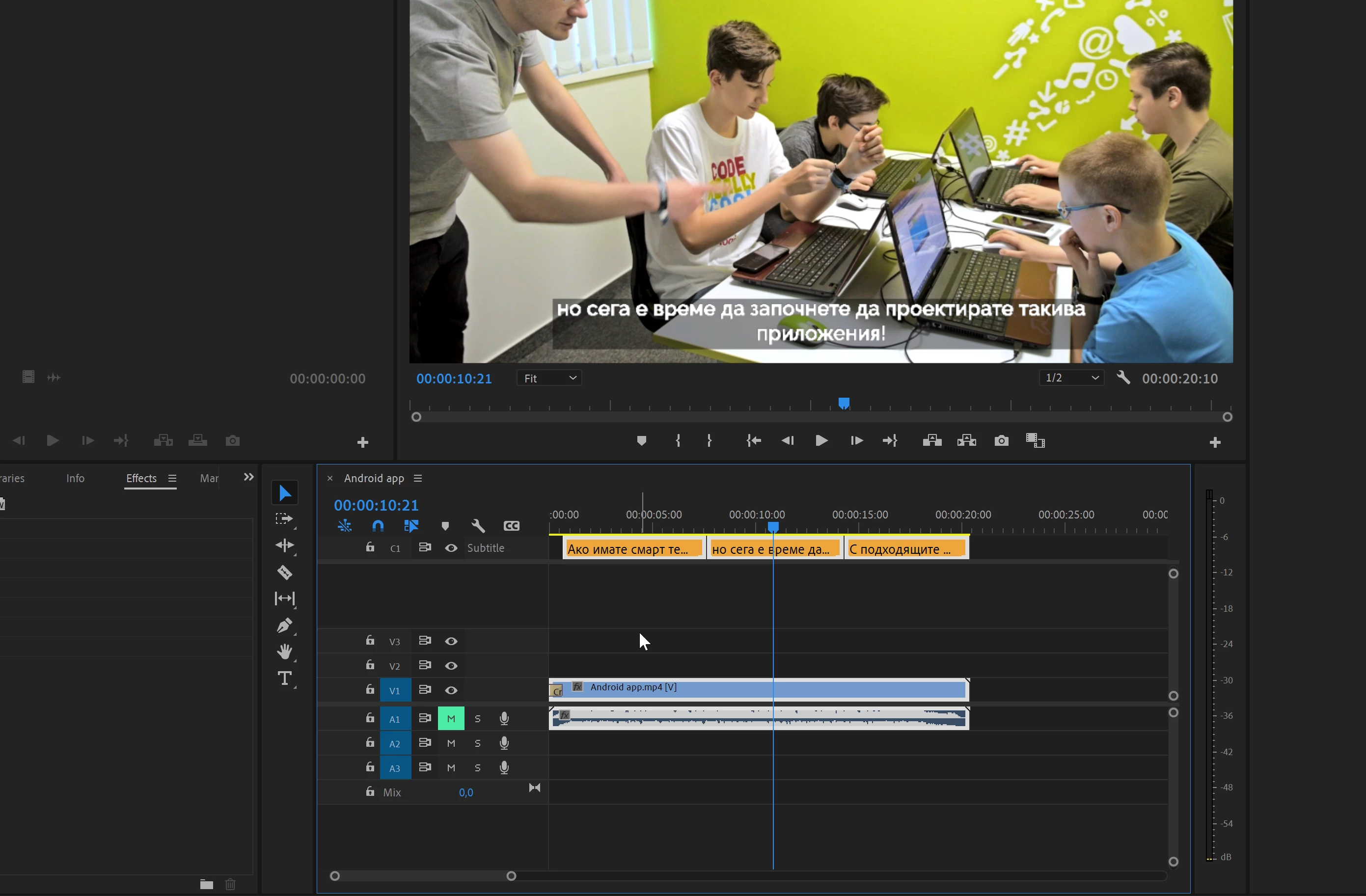Switch to the Info tab
Viewport: 1366px width, 896px height.
tap(75, 478)
